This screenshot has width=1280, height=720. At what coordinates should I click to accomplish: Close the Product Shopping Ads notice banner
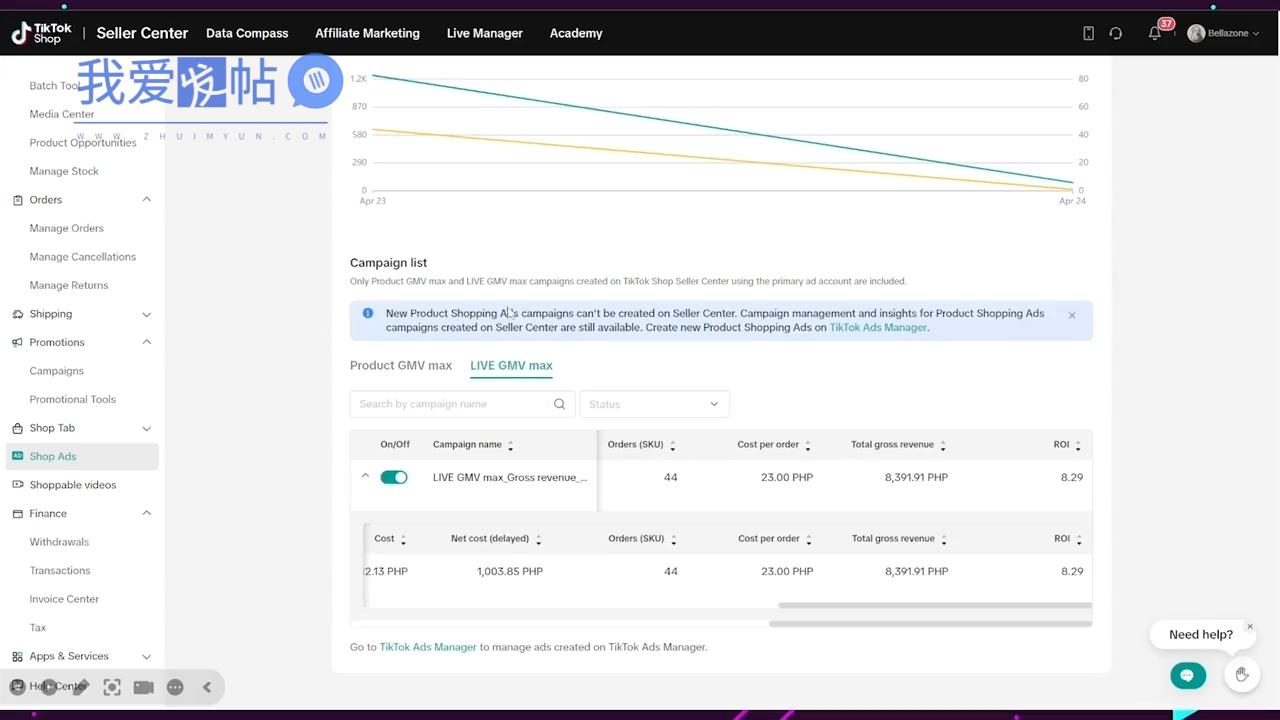point(1071,315)
